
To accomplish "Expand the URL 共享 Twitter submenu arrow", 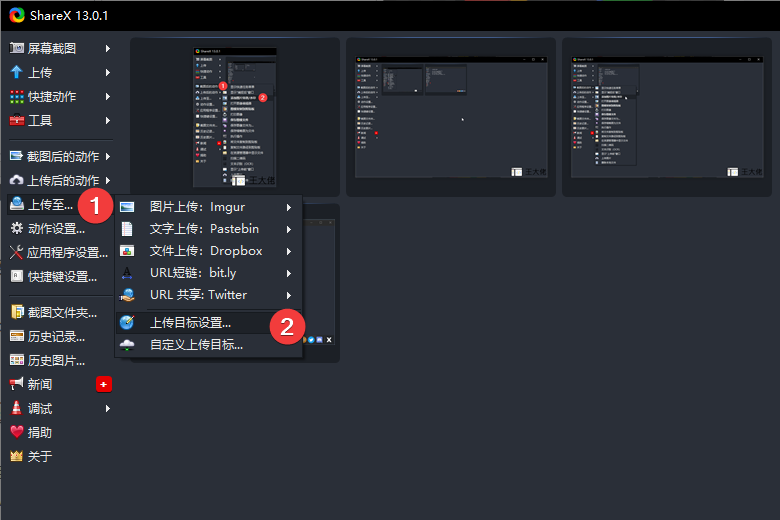I will (x=289, y=295).
